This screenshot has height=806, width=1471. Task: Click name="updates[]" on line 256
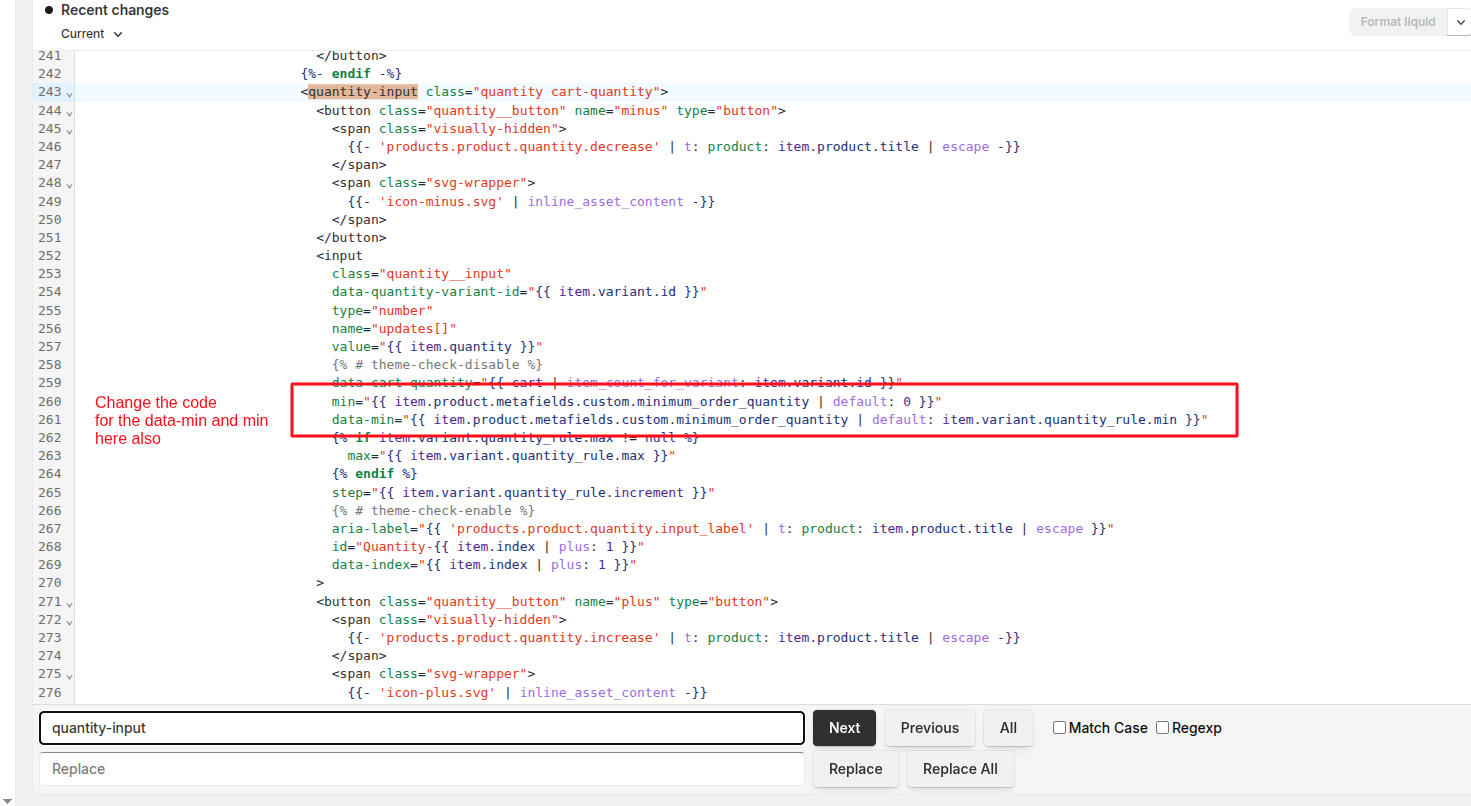click(394, 328)
